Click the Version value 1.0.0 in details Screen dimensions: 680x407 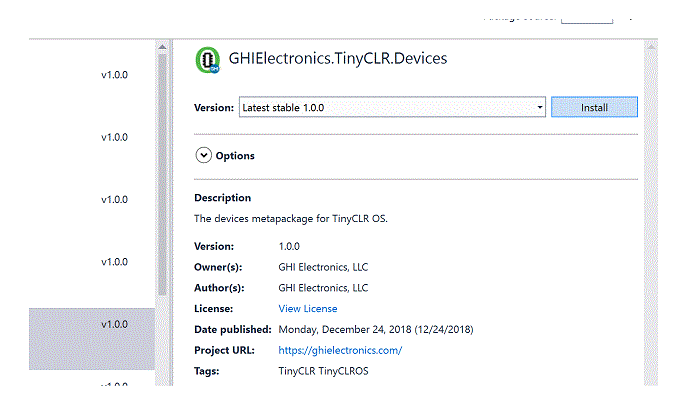[x=289, y=246]
